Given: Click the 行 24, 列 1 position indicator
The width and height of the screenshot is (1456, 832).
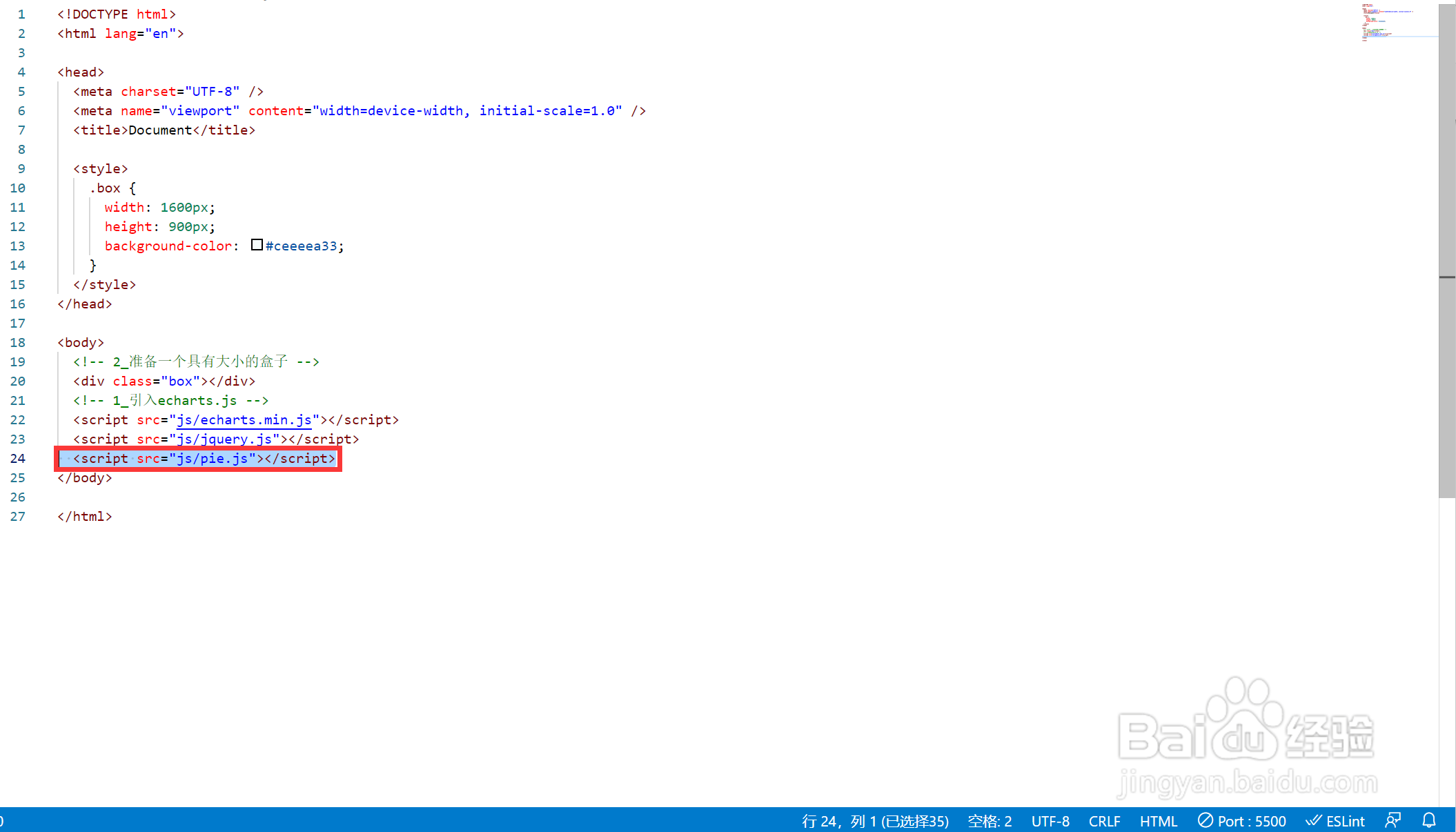Looking at the screenshot, I should click(875, 821).
